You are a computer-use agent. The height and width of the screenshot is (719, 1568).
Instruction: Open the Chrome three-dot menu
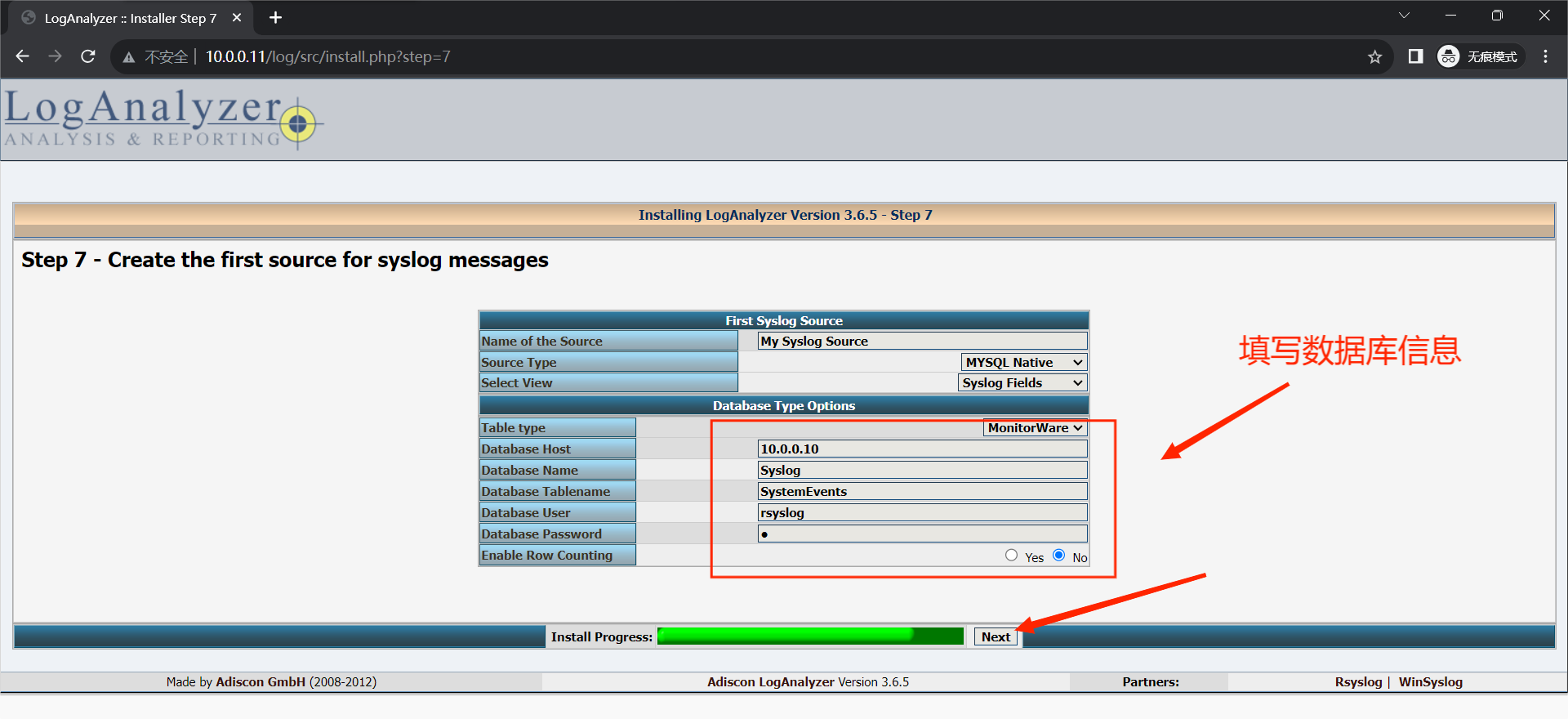pos(1545,56)
